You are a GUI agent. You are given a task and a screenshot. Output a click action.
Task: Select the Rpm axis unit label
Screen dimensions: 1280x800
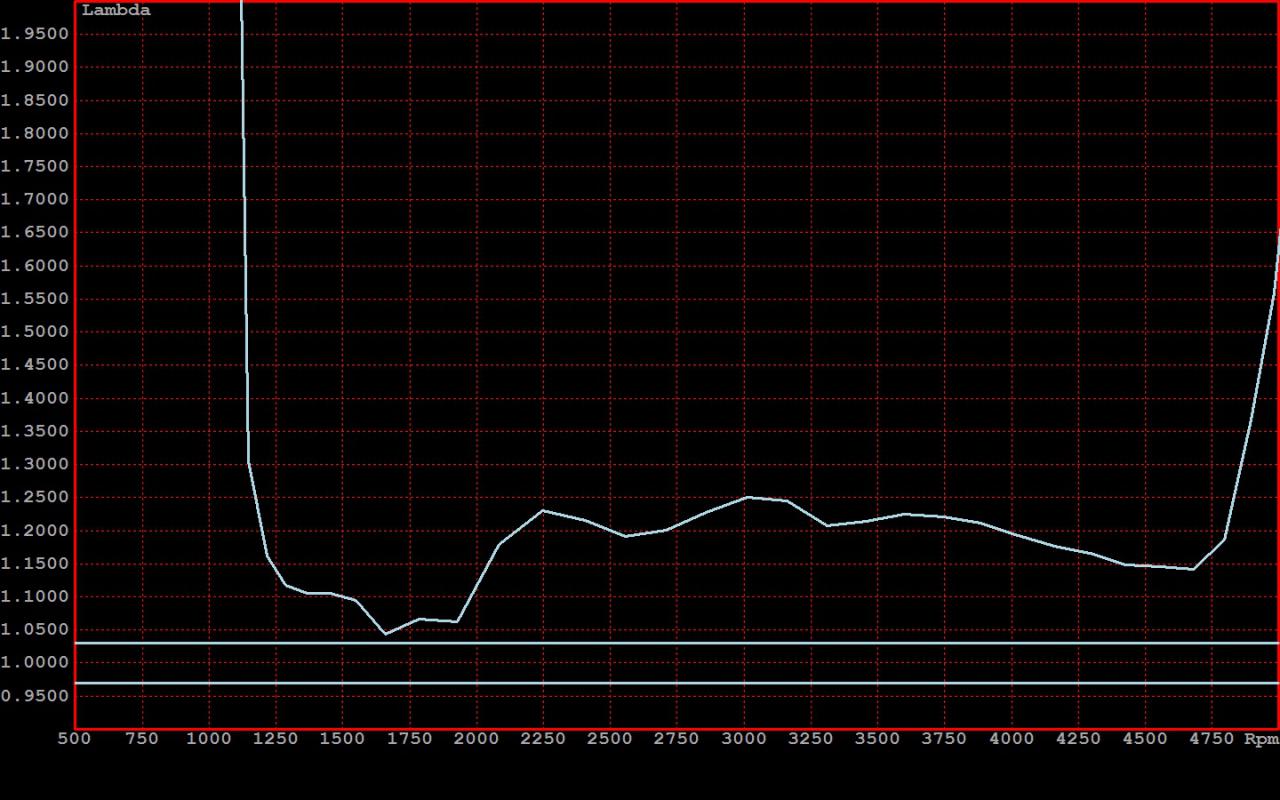[1261, 739]
